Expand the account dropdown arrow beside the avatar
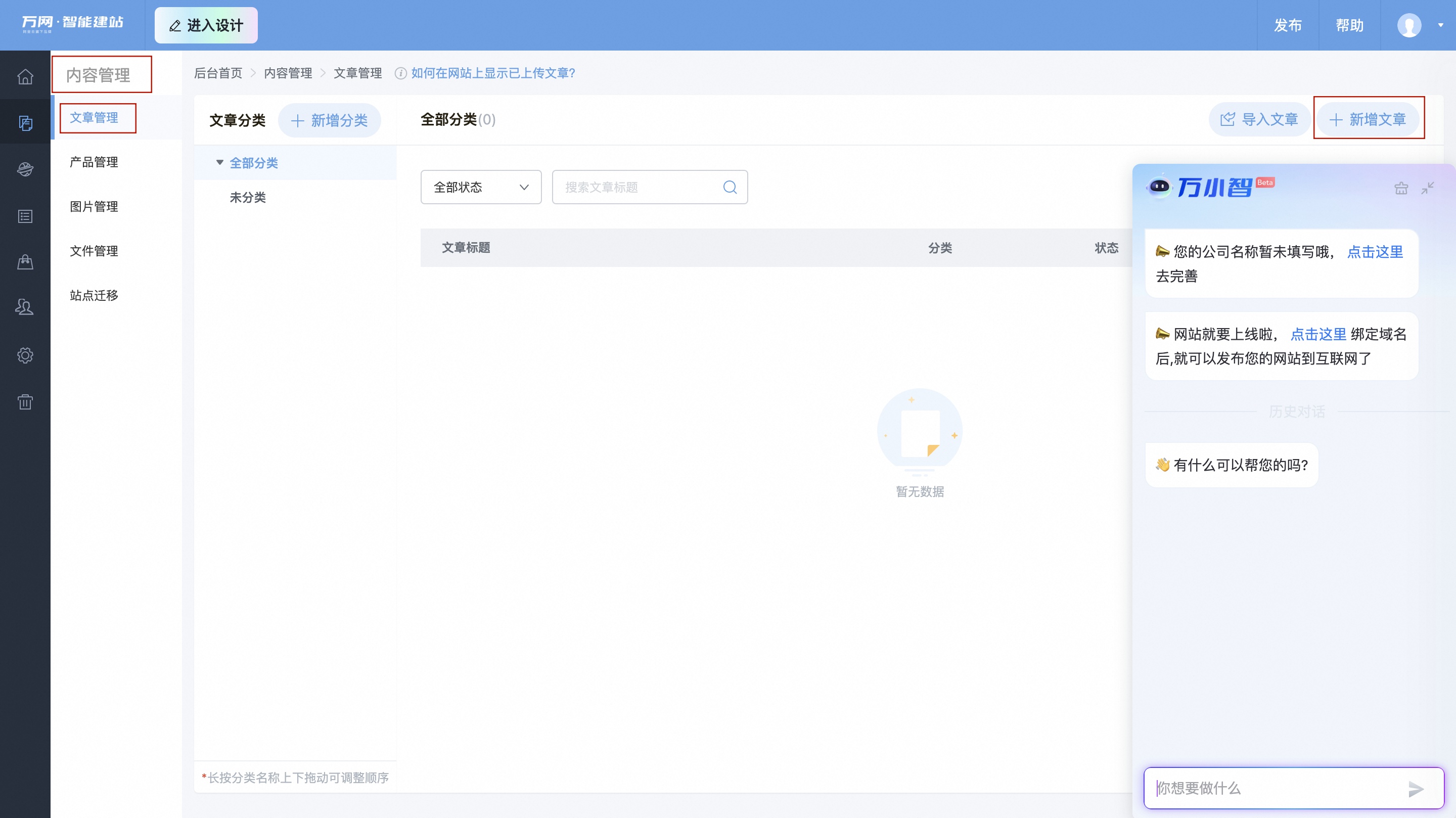Screen dimensions: 1456x818 (x=1440, y=25)
